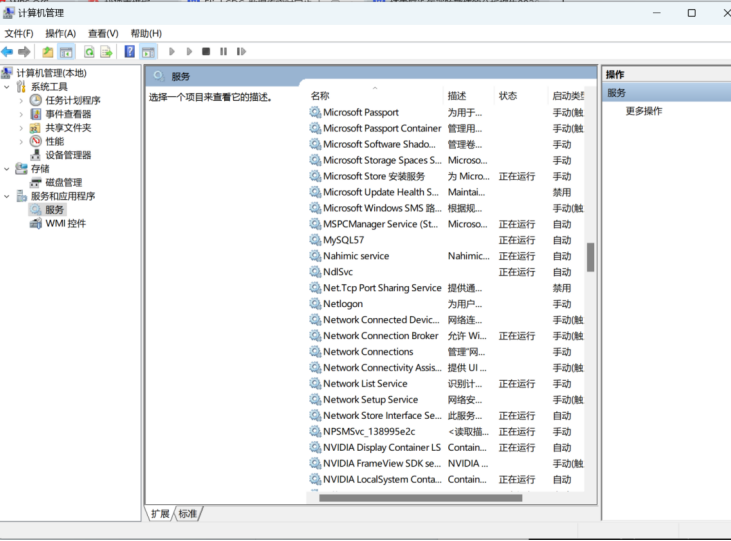Expand the 共享文件夹 node arrow
731x541 pixels.
21,128
